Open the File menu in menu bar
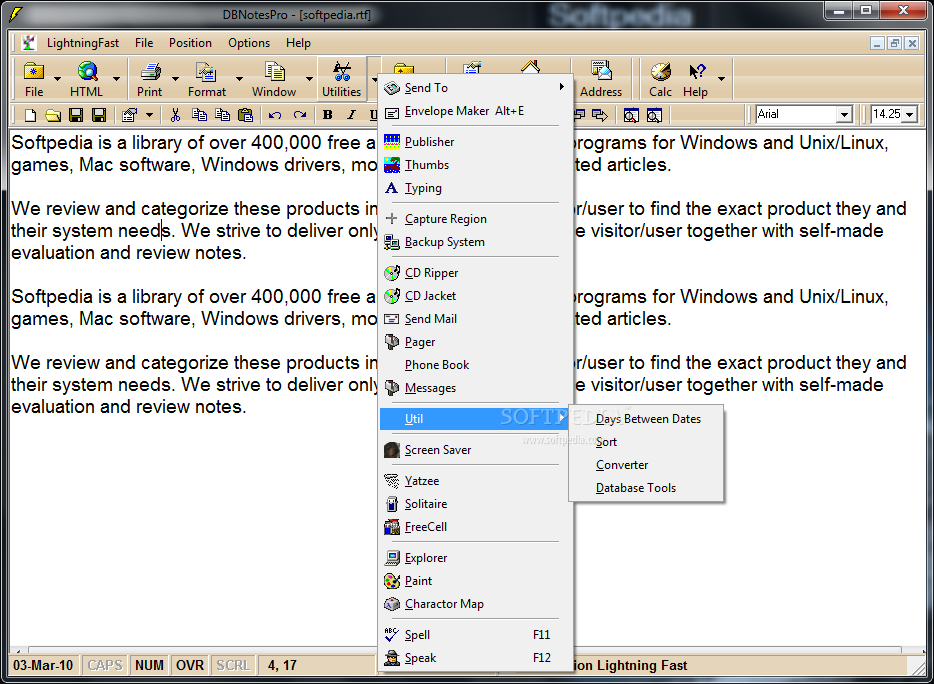Image resolution: width=934 pixels, height=684 pixels. pyautogui.click(x=144, y=43)
